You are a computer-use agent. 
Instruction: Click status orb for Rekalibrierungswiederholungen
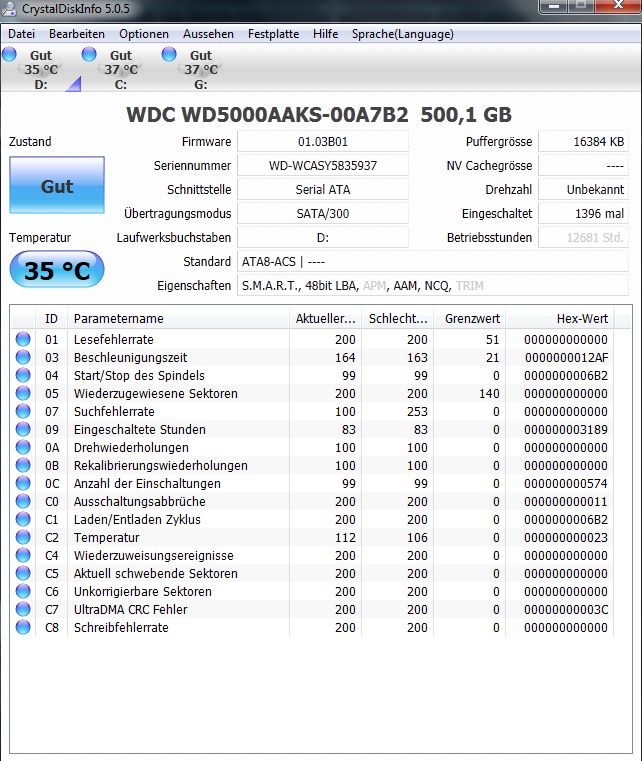pos(23,465)
